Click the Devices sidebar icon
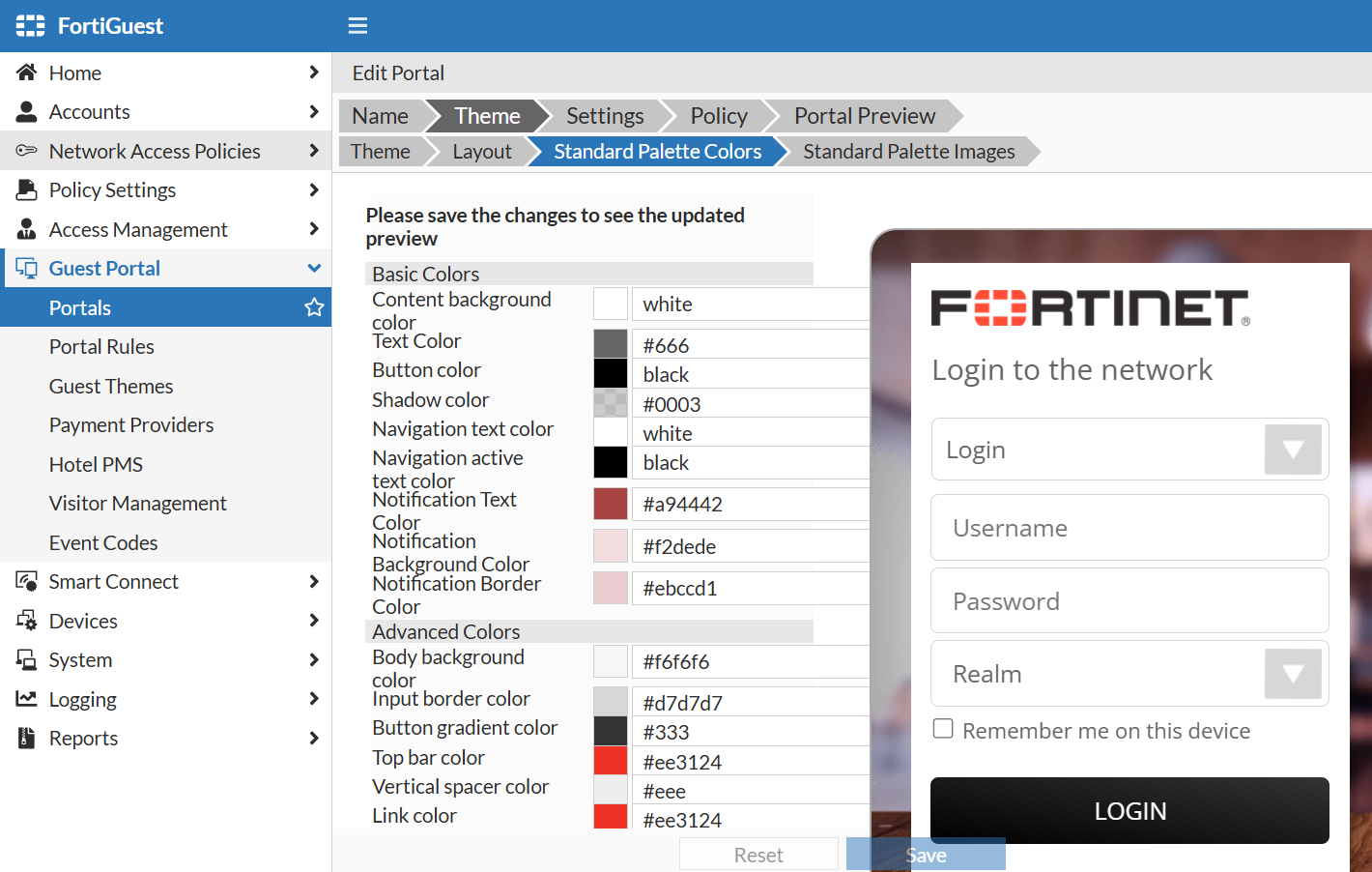The image size is (1372, 872). (26, 621)
